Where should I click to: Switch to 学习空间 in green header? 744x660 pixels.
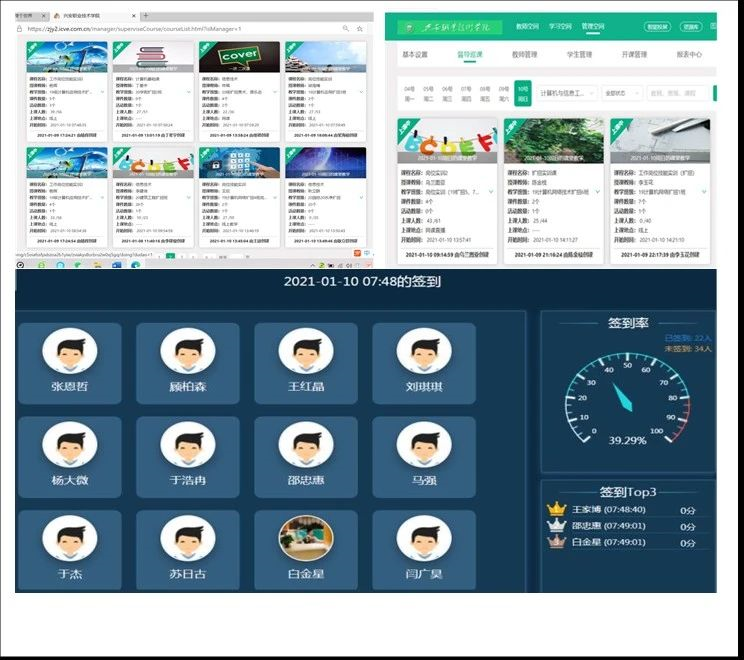click(560, 27)
